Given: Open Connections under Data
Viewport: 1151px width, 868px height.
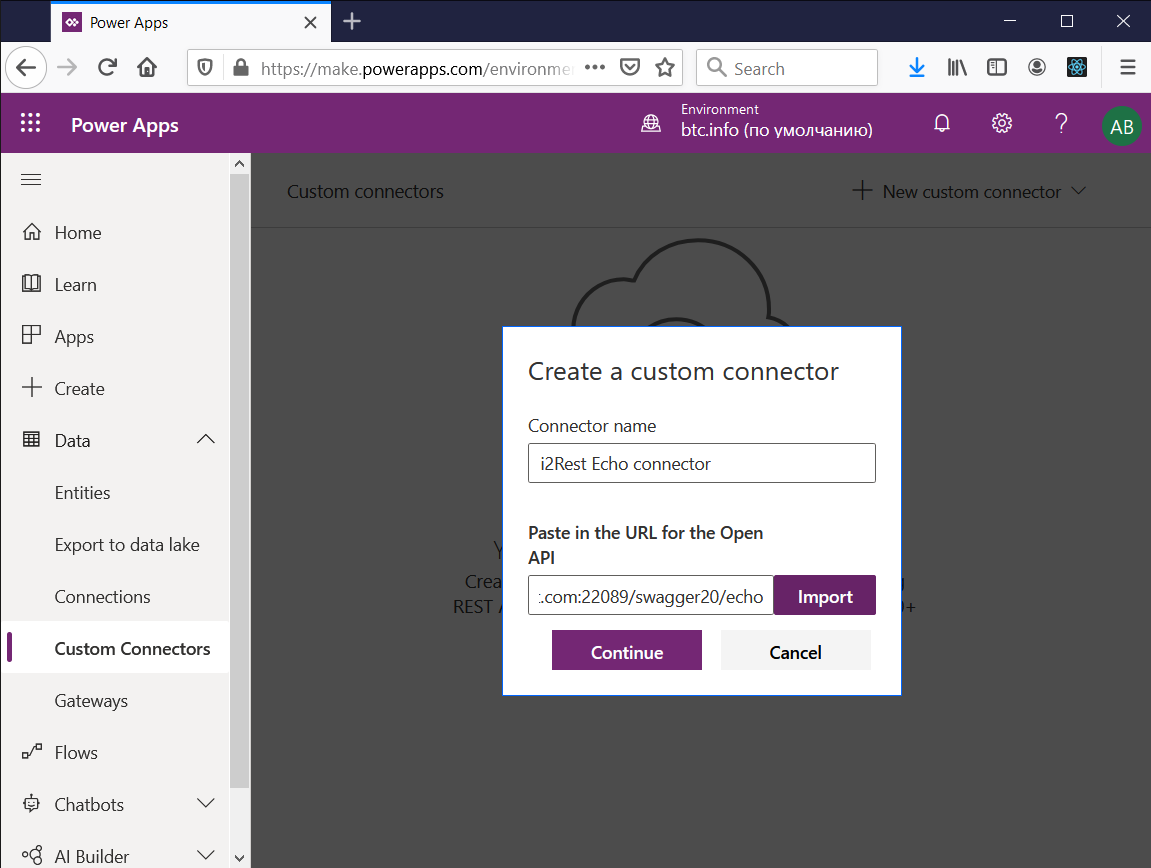Looking at the screenshot, I should [x=102, y=597].
